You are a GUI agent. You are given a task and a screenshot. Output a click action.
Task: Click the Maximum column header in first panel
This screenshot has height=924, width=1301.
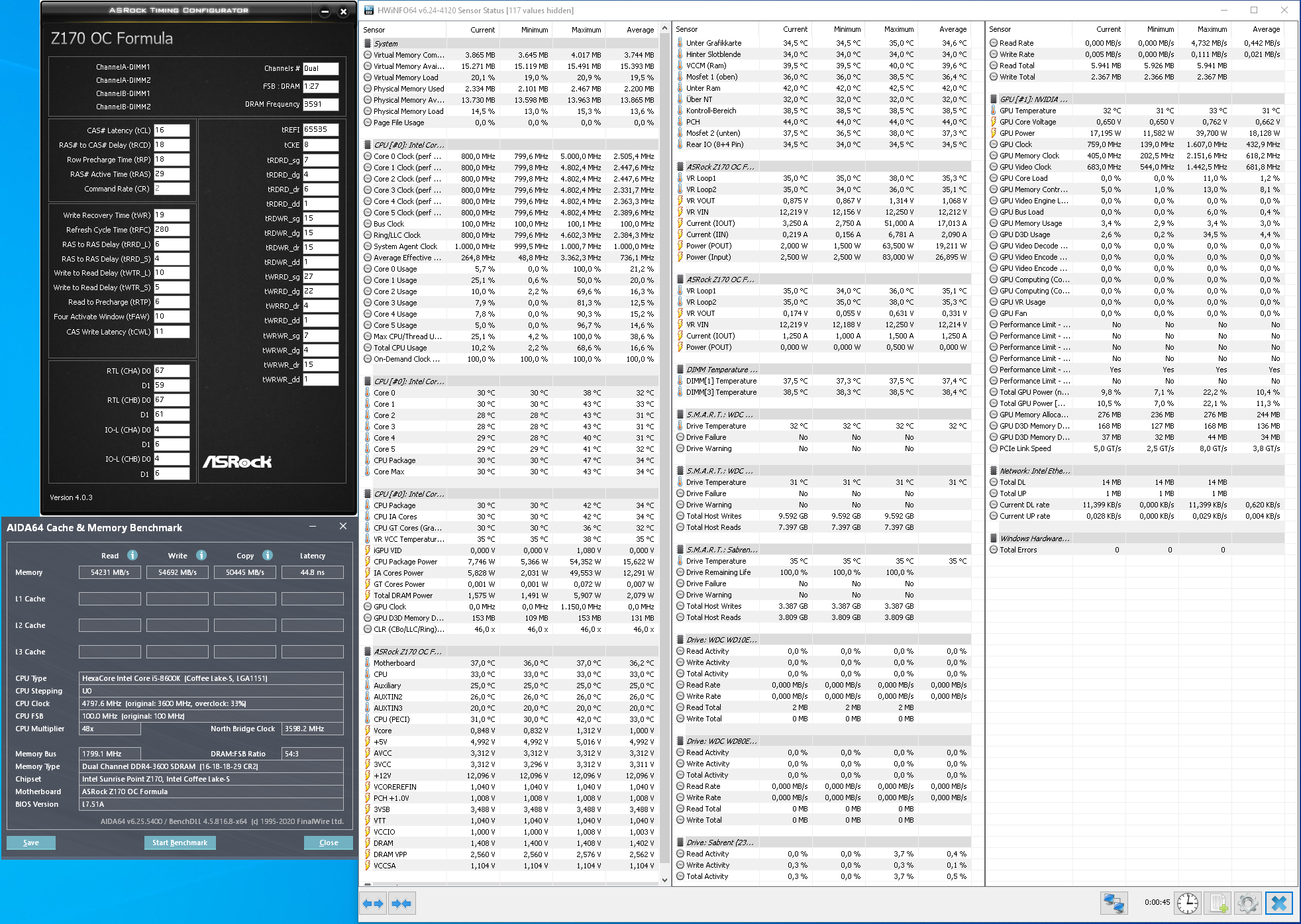click(586, 30)
